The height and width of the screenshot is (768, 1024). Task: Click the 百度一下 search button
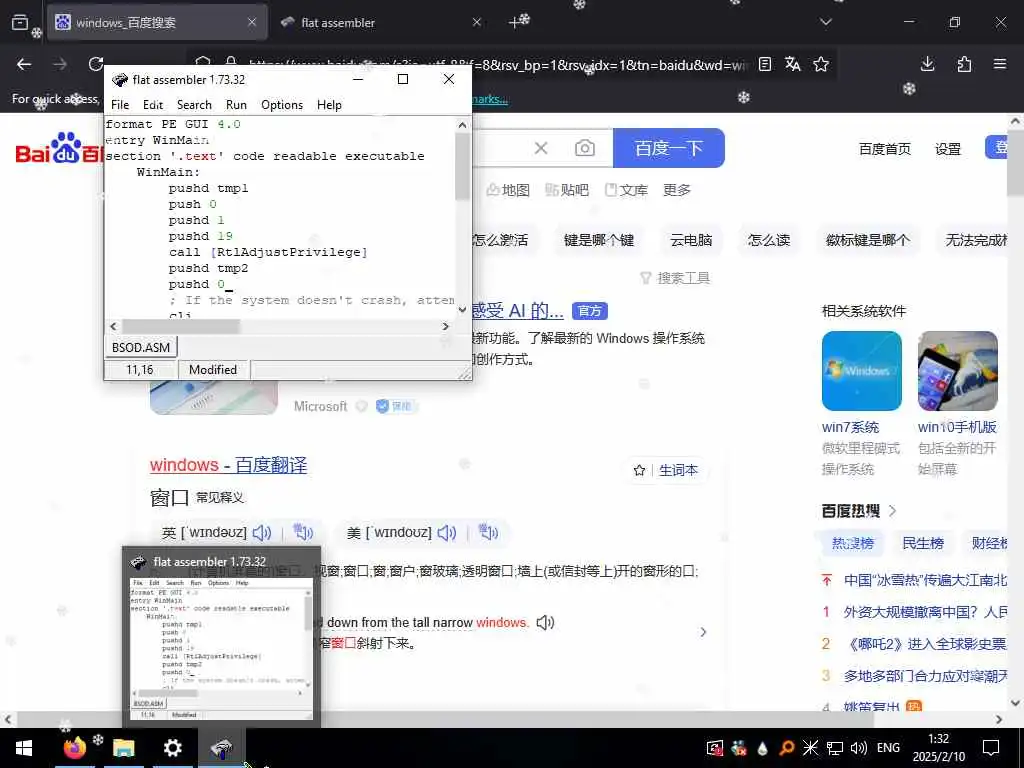(x=669, y=148)
